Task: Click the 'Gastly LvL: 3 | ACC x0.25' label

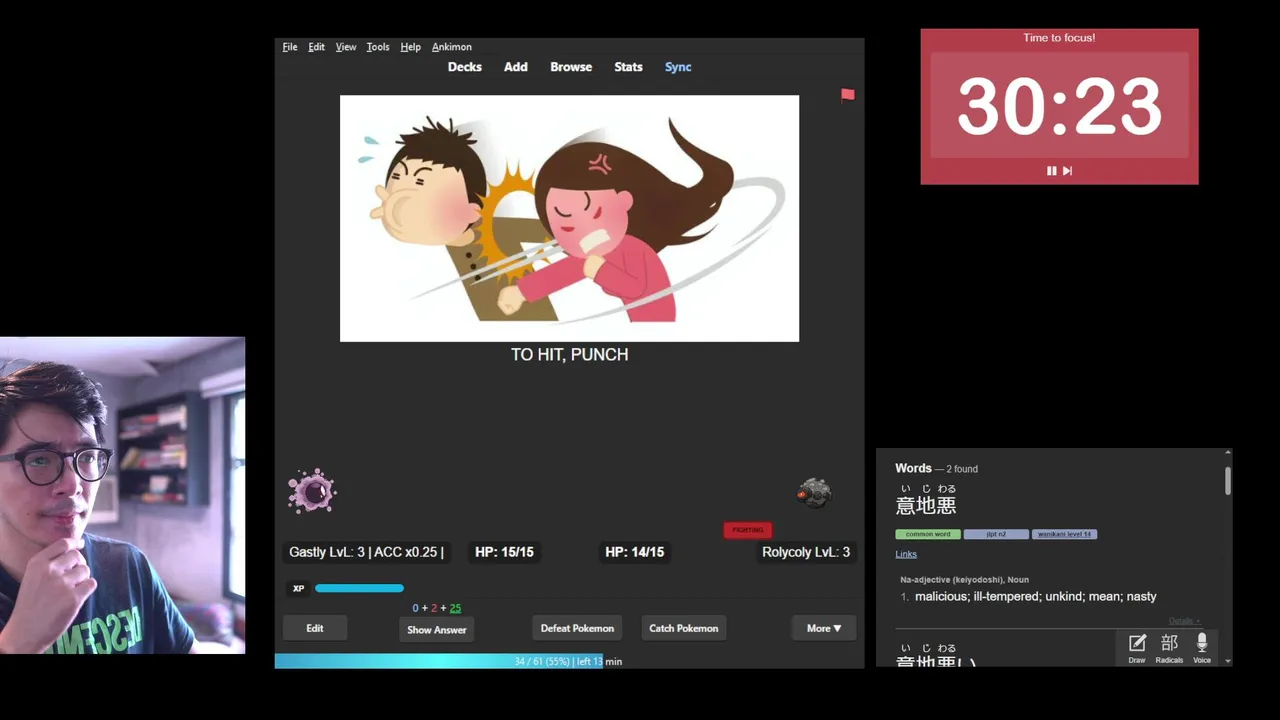Action: (x=366, y=552)
